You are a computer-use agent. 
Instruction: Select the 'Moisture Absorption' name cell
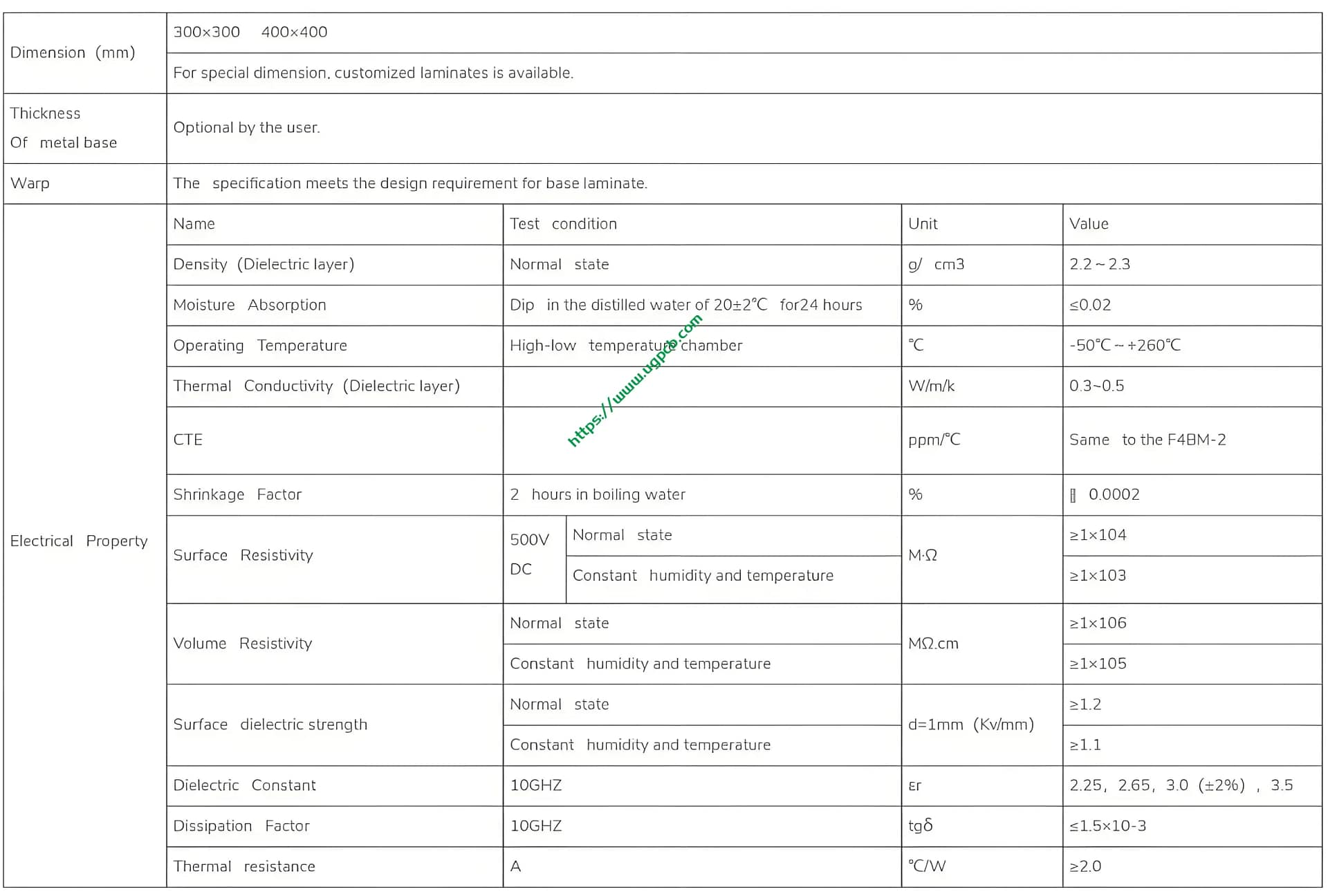click(x=250, y=305)
